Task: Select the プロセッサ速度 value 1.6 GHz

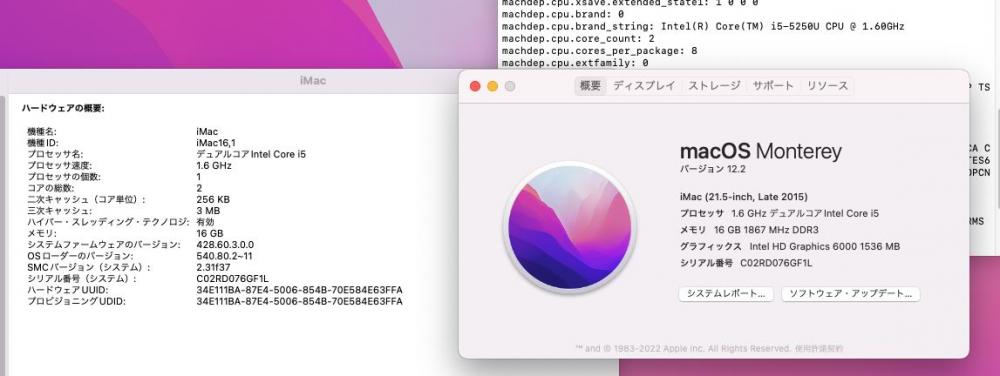Action: coord(214,166)
